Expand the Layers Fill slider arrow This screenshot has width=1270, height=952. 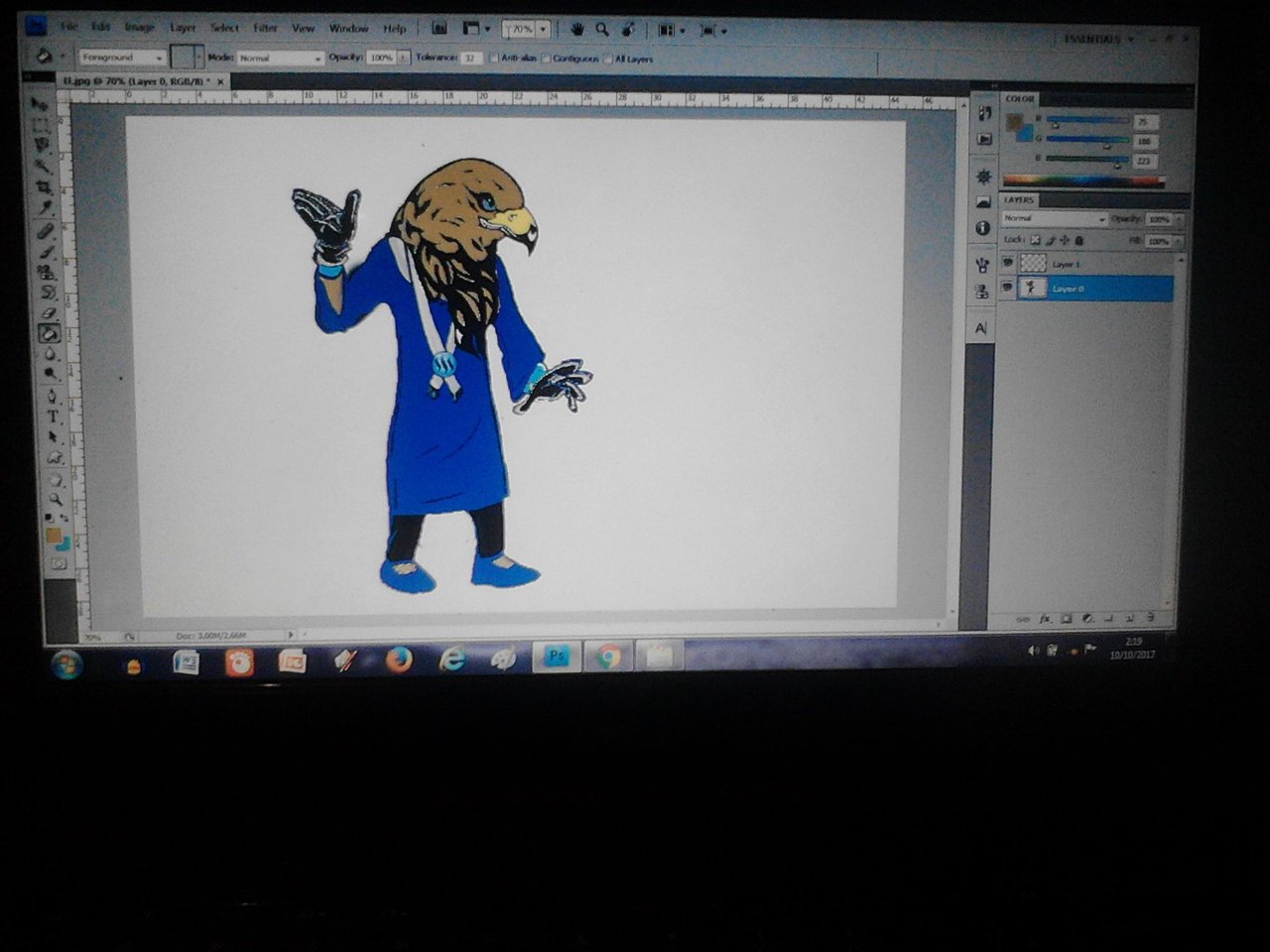tap(1180, 241)
